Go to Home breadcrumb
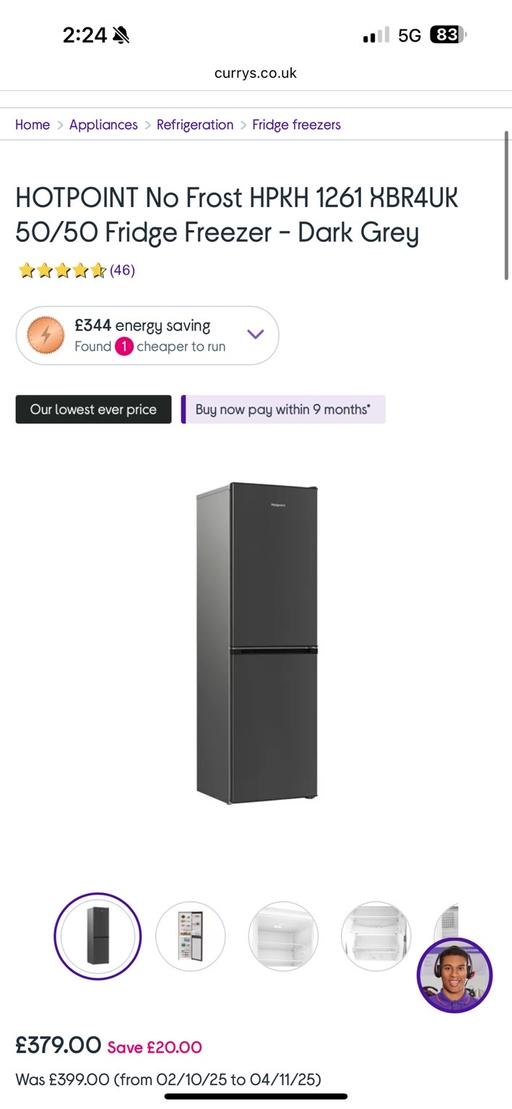Screen dimensions: 512x1109 click(x=33, y=124)
